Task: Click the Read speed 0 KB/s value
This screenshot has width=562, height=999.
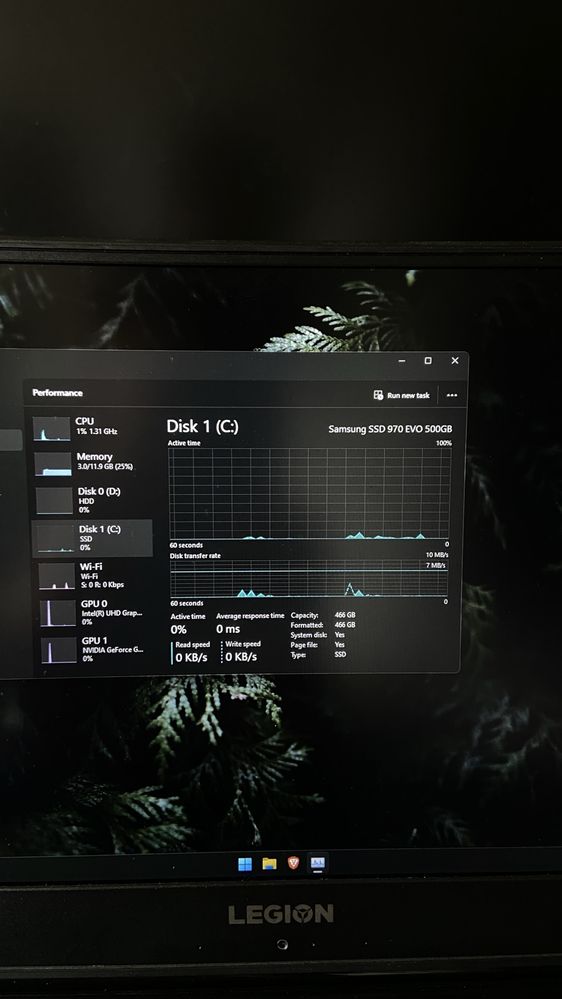Action: 192,658
